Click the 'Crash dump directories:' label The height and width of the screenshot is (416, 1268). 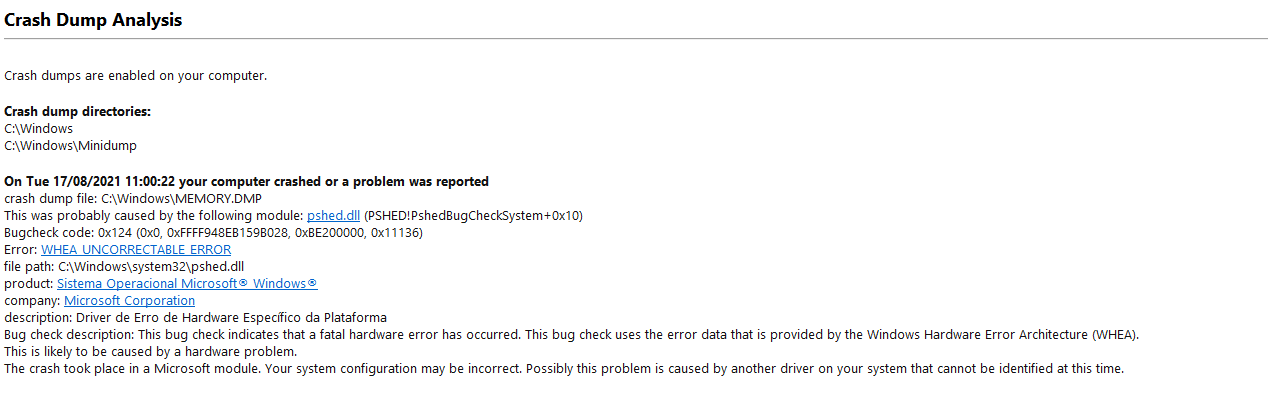(77, 112)
